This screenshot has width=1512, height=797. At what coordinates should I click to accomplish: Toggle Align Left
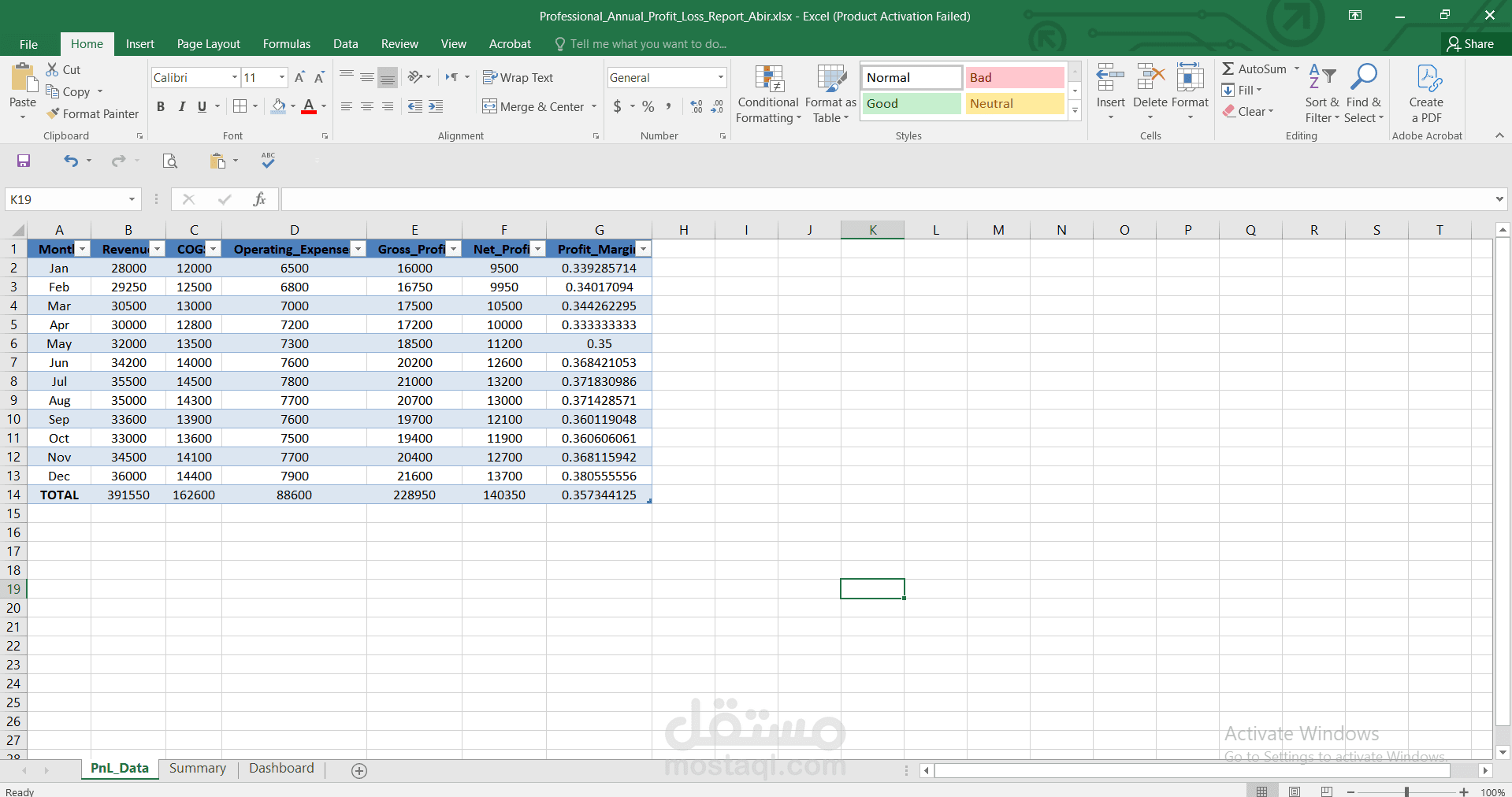click(x=347, y=106)
